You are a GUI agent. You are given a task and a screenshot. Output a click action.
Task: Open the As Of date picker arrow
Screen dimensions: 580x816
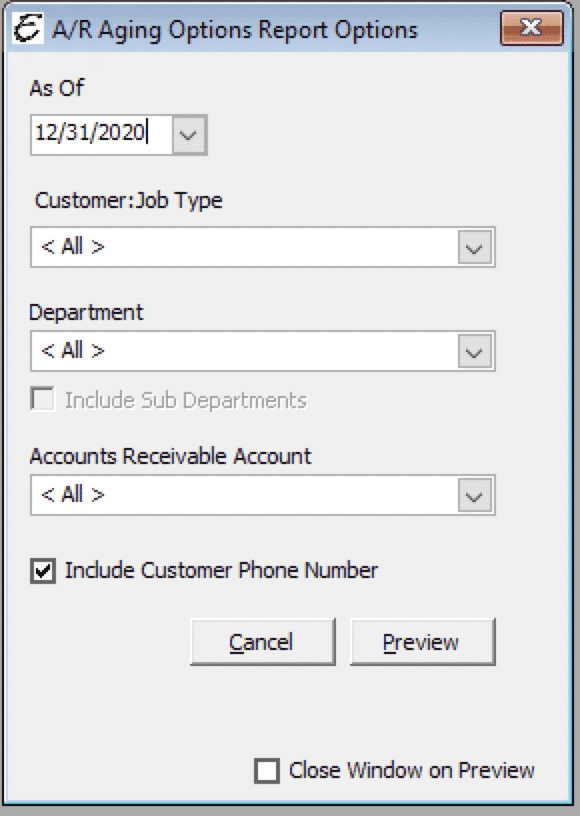click(x=189, y=135)
